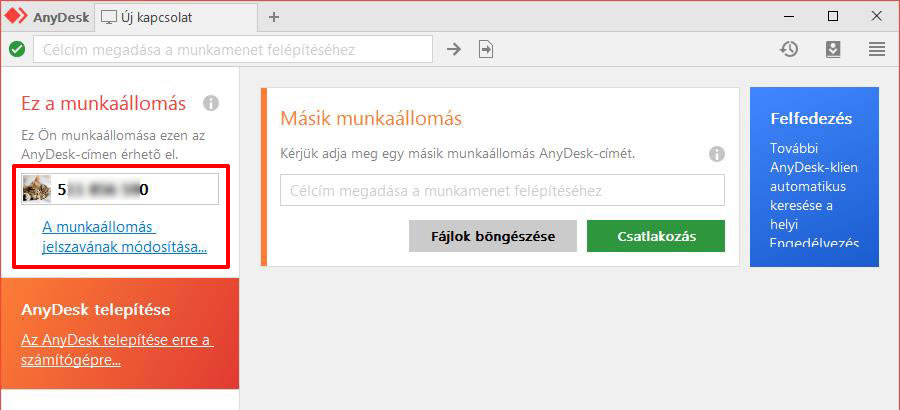Click the Fájlok böngészése button
This screenshot has width=900, height=410.
tap(492, 236)
